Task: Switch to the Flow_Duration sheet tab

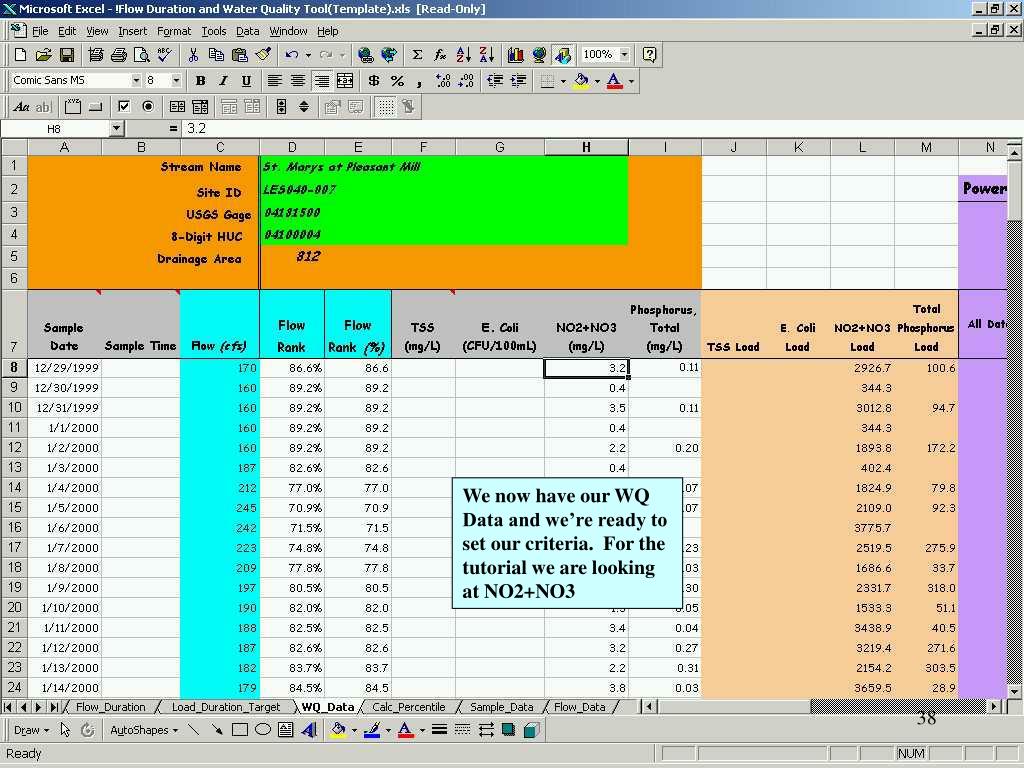Action: [x=110, y=707]
